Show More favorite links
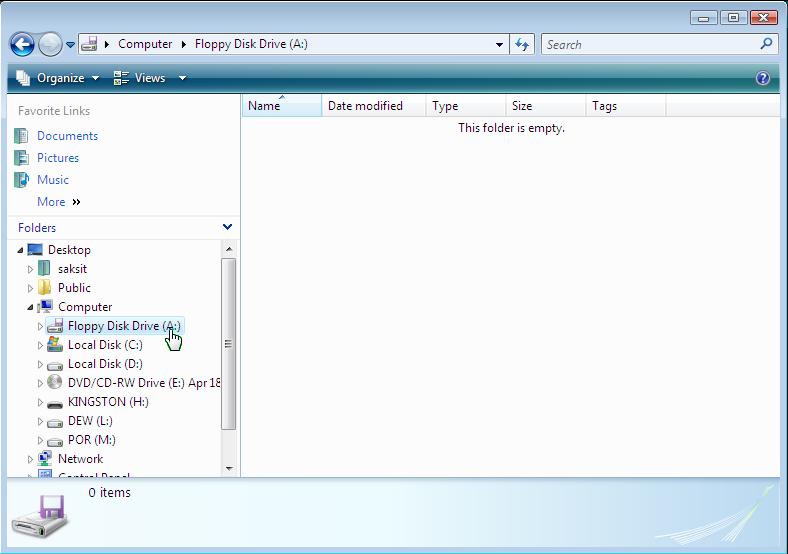The height and width of the screenshot is (554, 788). coord(58,202)
